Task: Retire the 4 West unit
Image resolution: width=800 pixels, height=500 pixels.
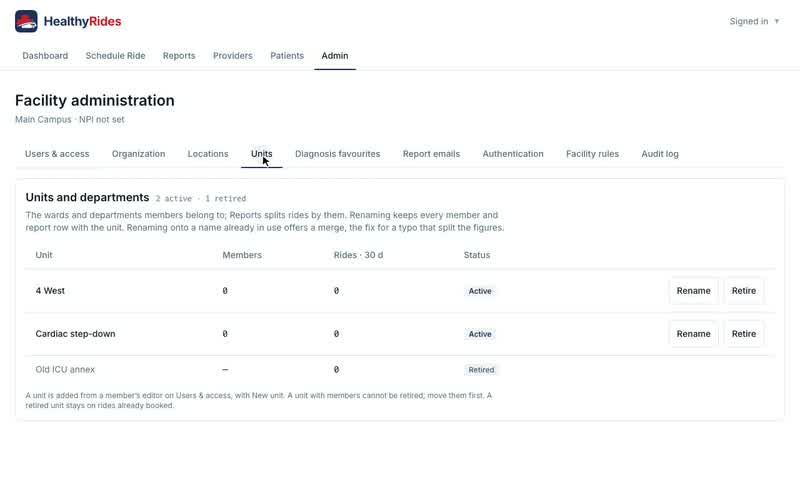Action: pyautogui.click(x=743, y=291)
